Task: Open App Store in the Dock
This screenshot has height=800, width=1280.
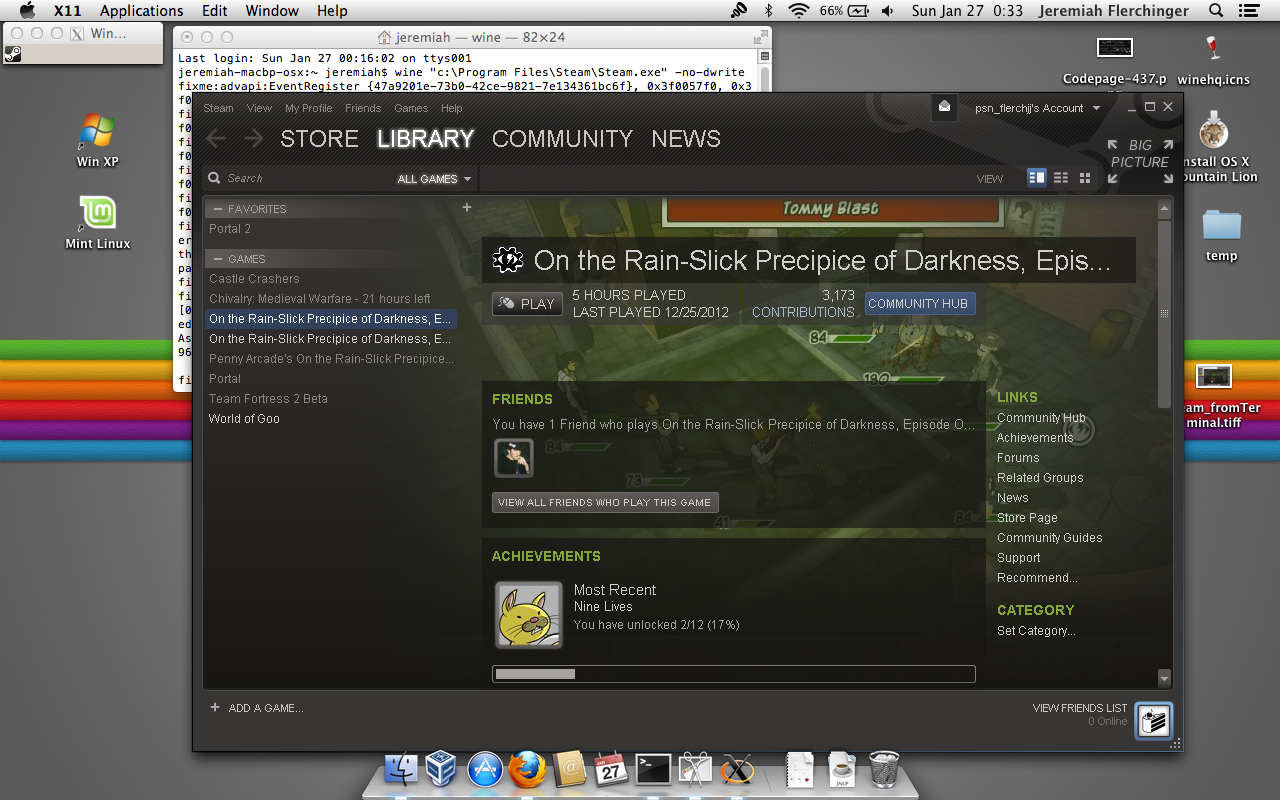Action: [485, 769]
